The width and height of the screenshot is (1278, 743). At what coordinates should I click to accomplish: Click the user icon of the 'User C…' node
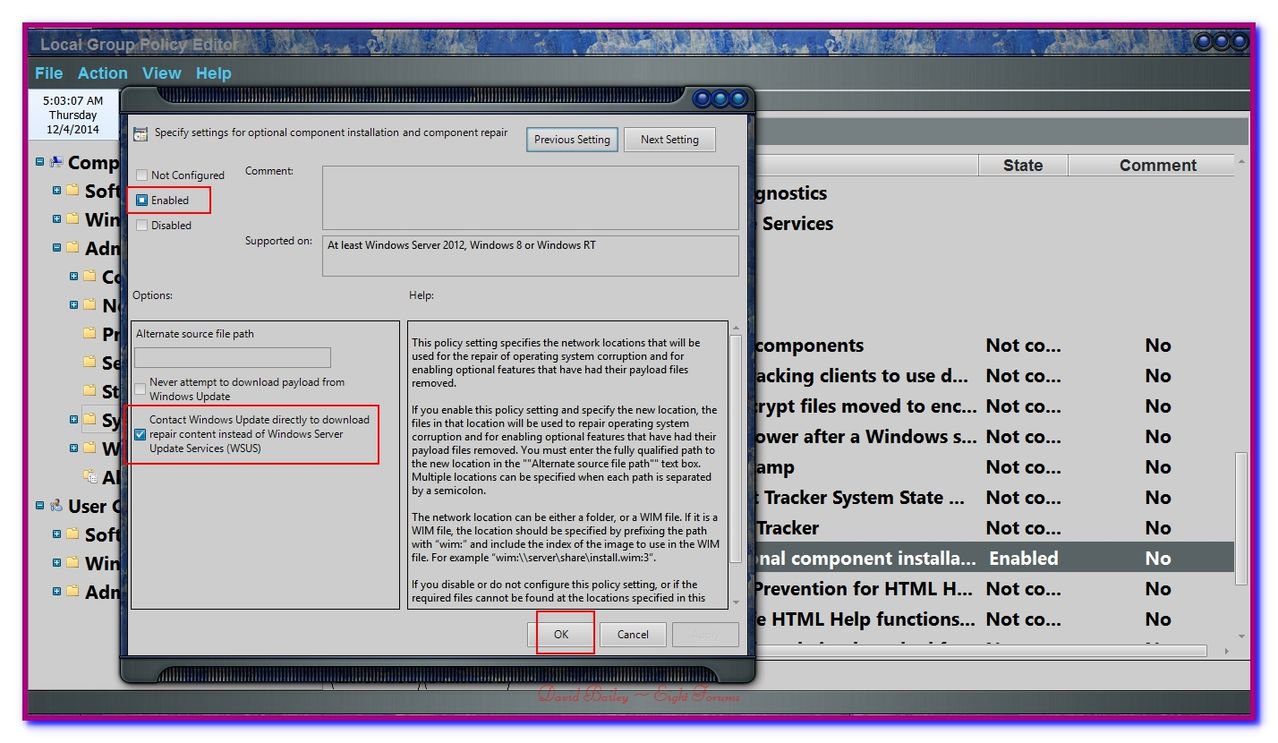pyautogui.click(x=56, y=506)
